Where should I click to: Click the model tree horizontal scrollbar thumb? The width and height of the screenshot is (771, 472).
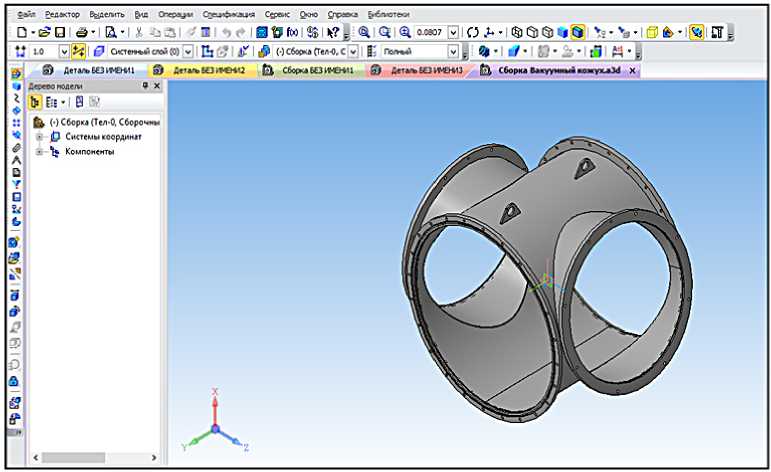point(73,458)
